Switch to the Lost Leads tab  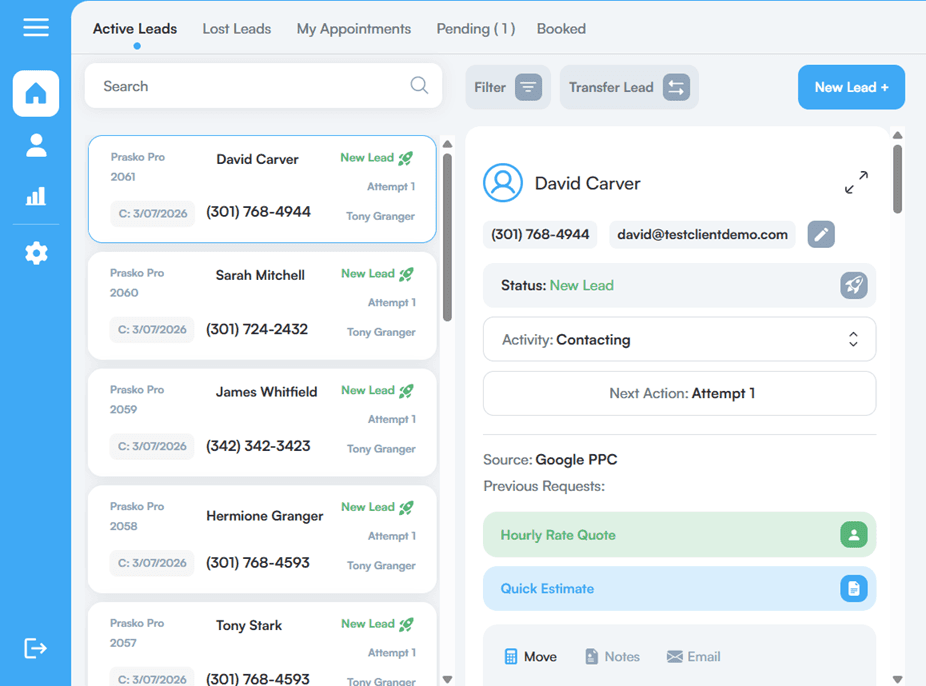pyautogui.click(x=236, y=28)
